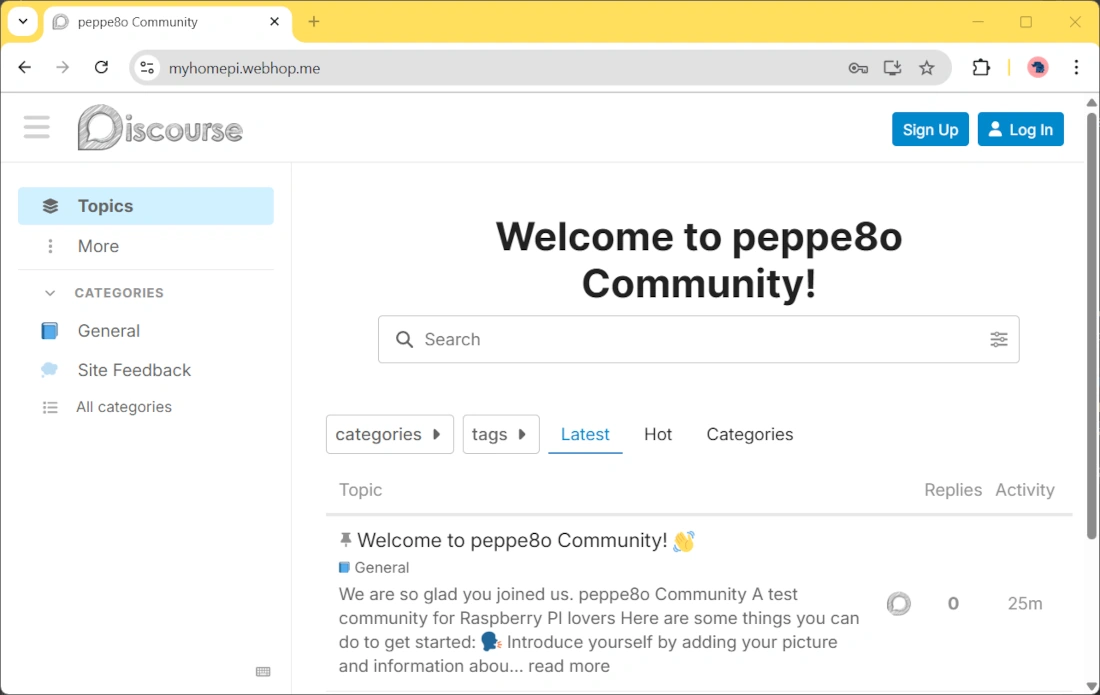Viewport: 1100px width, 695px height.
Task: Select Topics in the sidebar
Action: point(146,206)
